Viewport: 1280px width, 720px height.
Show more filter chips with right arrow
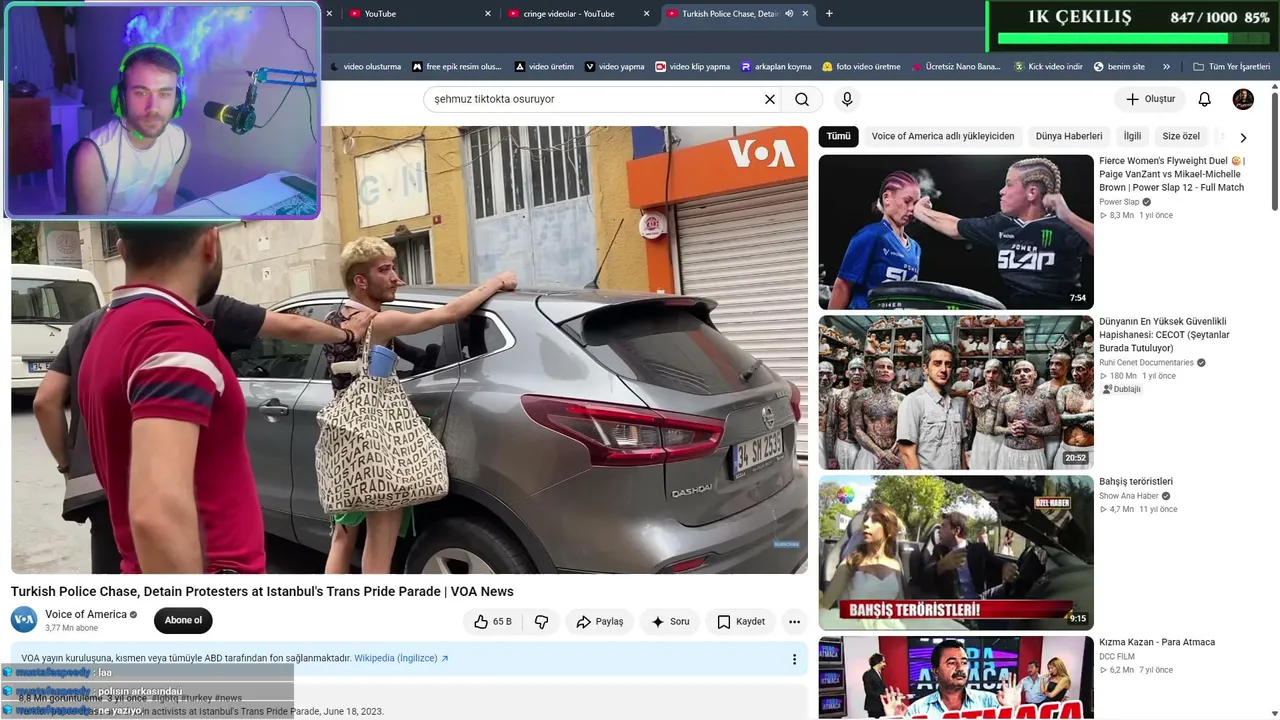[1243, 137]
